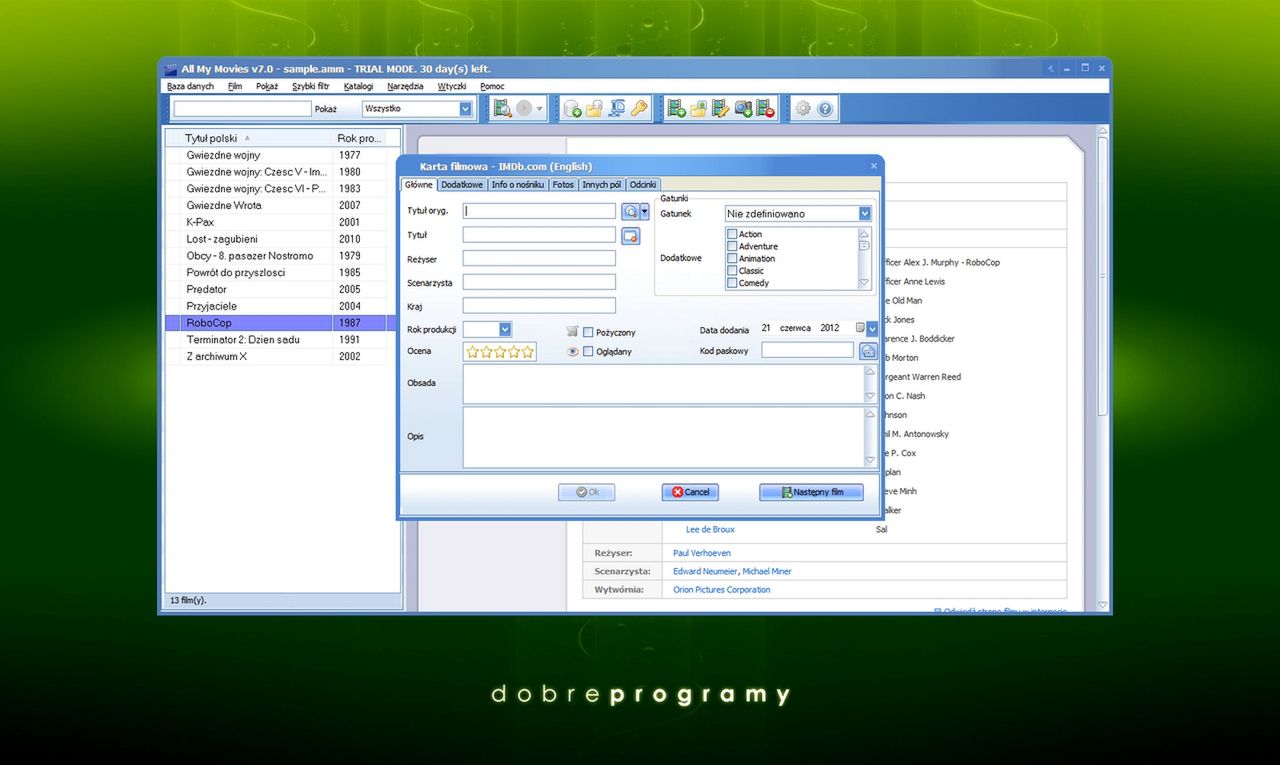Click the toolbar search box left of Pokaż
Image resolution: width=1280 pixels, height=765 pixels.
tap(242, 109)
